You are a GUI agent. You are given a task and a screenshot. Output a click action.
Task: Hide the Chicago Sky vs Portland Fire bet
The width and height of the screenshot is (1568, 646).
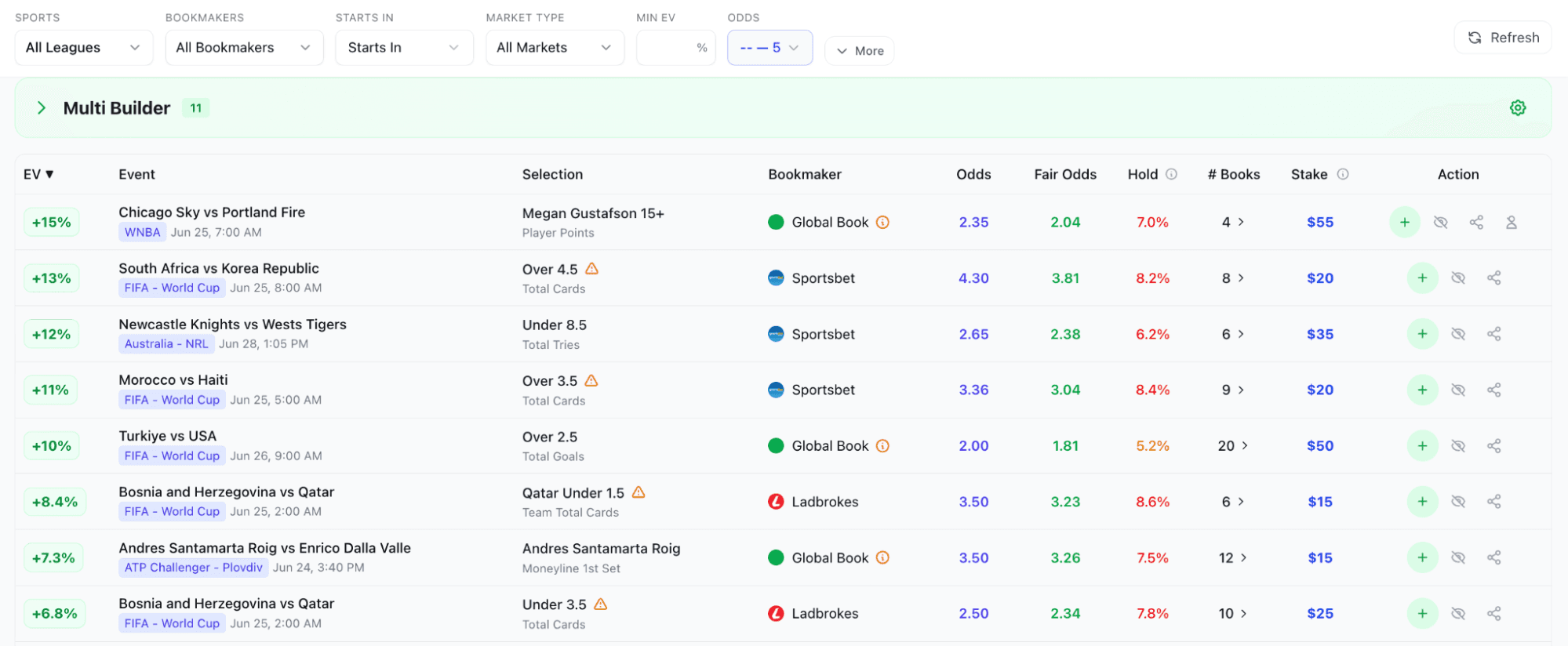pyautogui.click(x=1440, y=222)
